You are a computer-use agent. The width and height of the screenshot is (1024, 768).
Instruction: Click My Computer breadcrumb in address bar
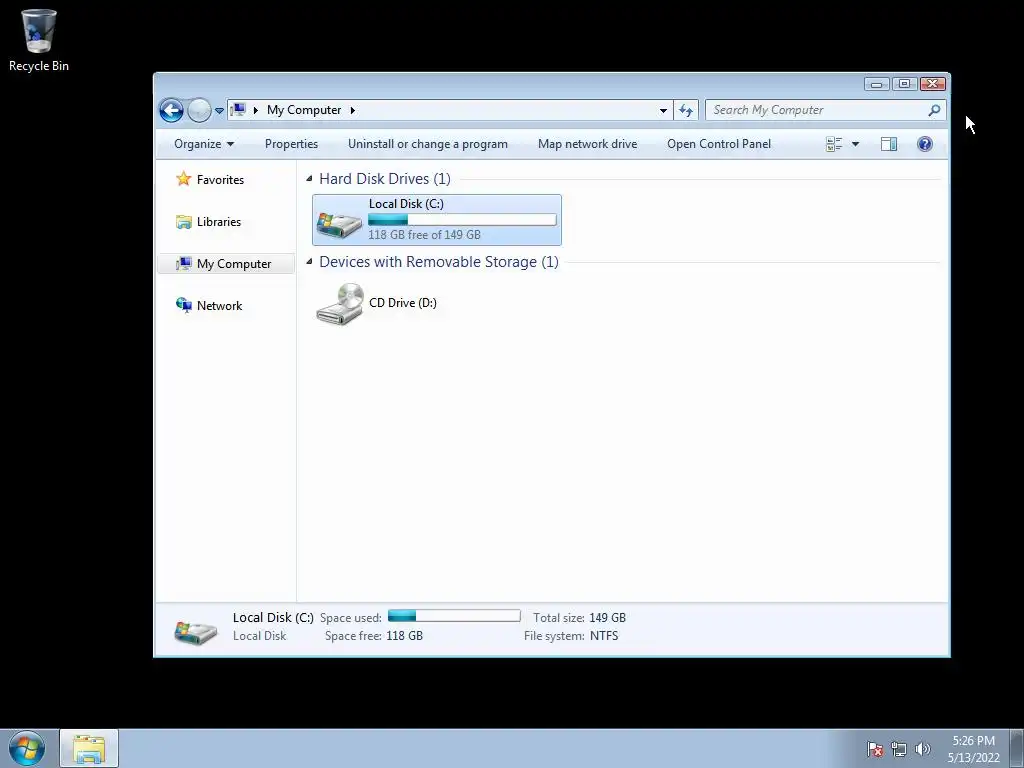(304, 110)
